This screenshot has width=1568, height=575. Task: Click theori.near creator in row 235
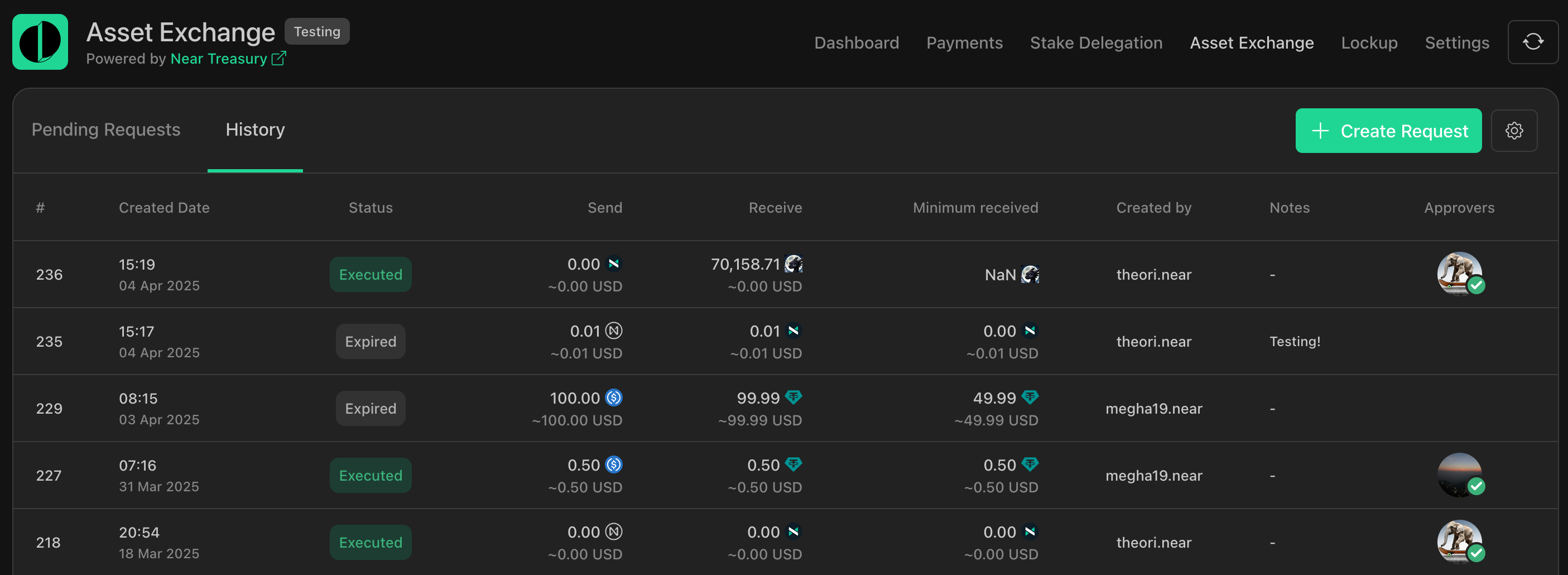pos(1153,342)
